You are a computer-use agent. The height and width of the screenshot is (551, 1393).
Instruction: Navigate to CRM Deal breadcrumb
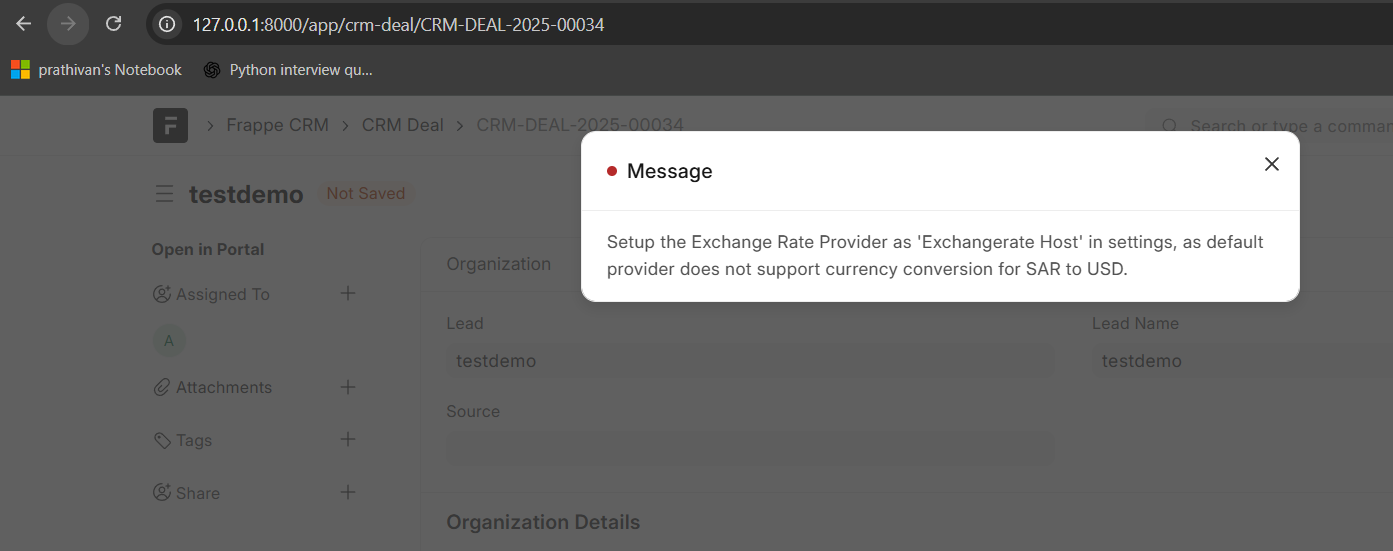pos(402,126)
